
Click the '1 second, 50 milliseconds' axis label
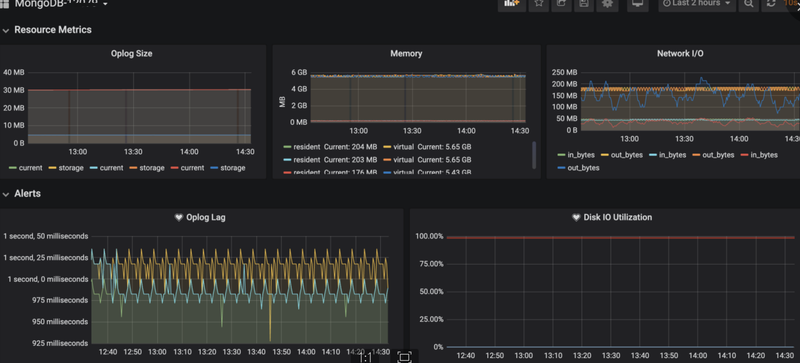click(x=46, y=236)
